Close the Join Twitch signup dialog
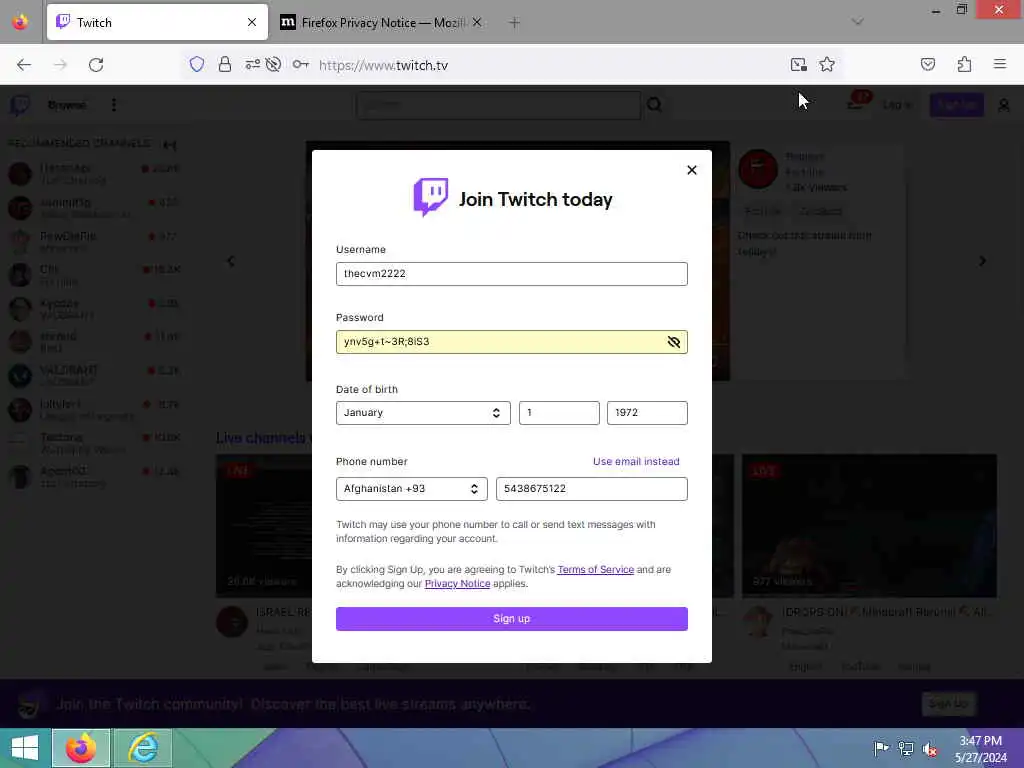The width and height of the screenshot is (1024, 768). 692,170
